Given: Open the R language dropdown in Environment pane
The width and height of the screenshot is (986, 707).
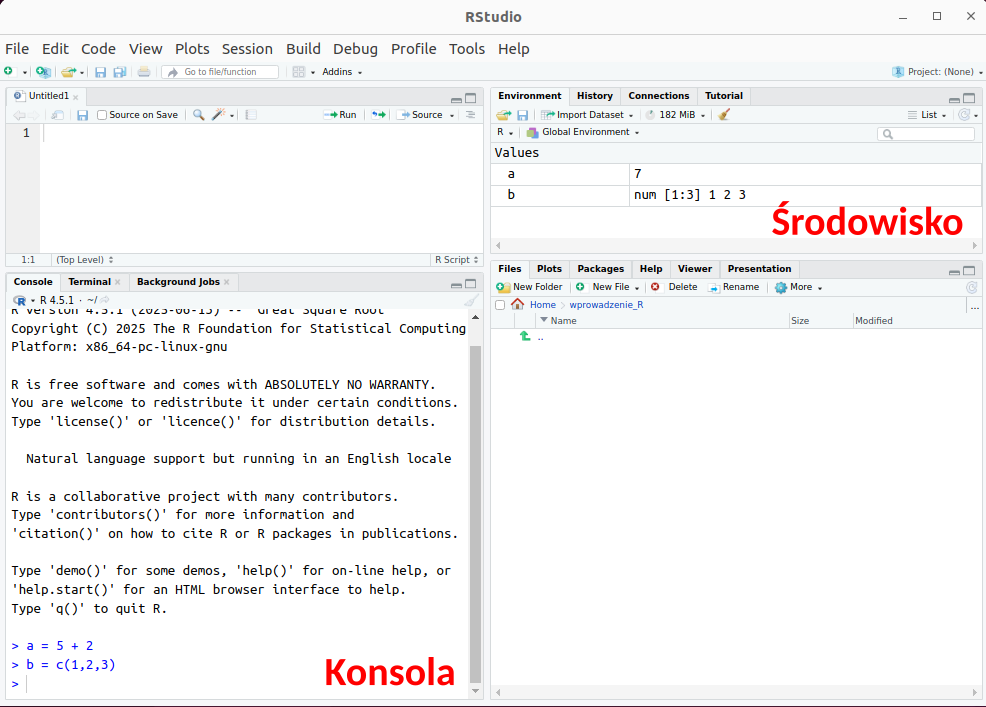Looking at the screenshot, I should click(505, 132).
